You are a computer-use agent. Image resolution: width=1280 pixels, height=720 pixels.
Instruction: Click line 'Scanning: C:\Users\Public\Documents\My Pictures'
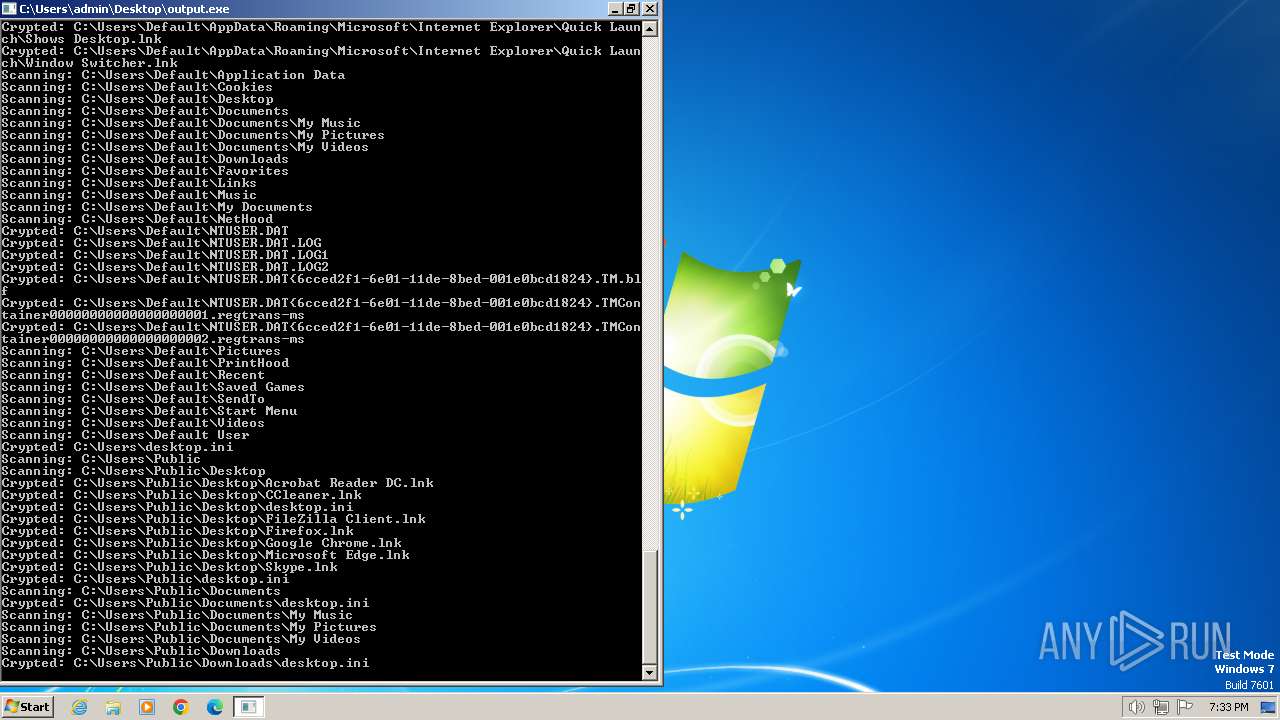(x=189, y=627)
